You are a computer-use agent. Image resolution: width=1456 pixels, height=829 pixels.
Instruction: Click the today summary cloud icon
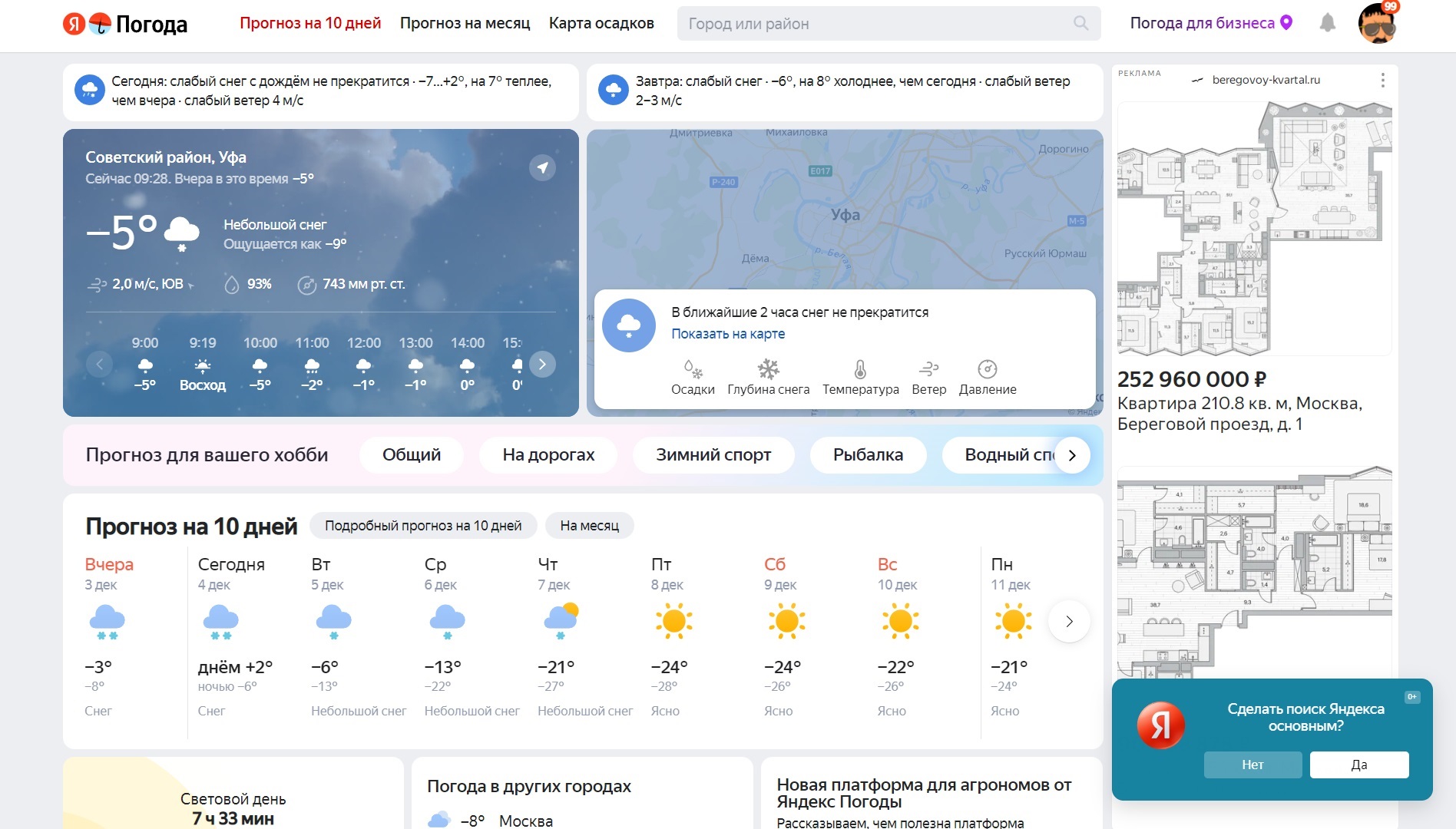pos(90,91)
